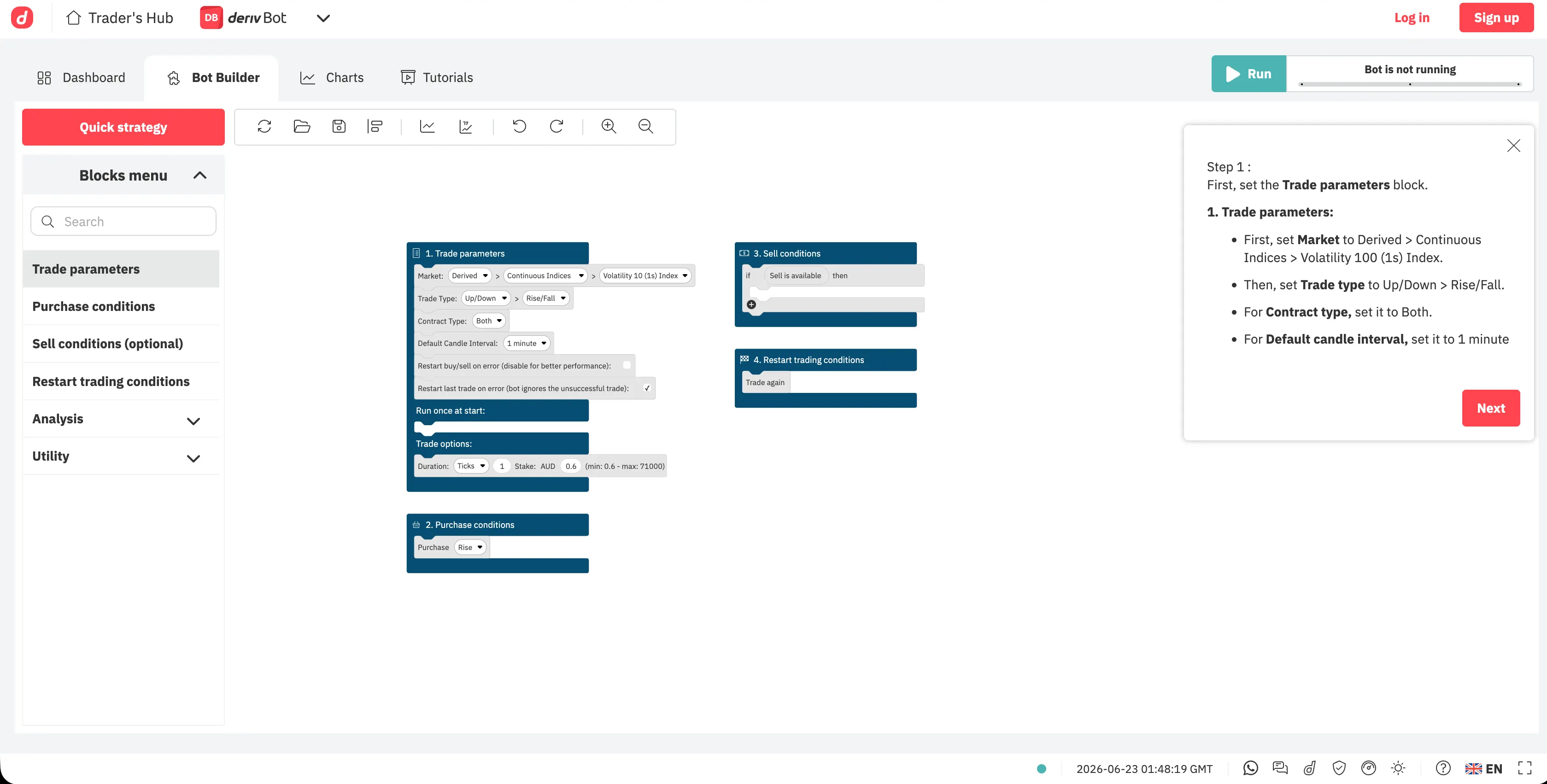Click the zoom in magnifier icon
The width and height of the screenshot is (1547, 784).
[609, 126]
